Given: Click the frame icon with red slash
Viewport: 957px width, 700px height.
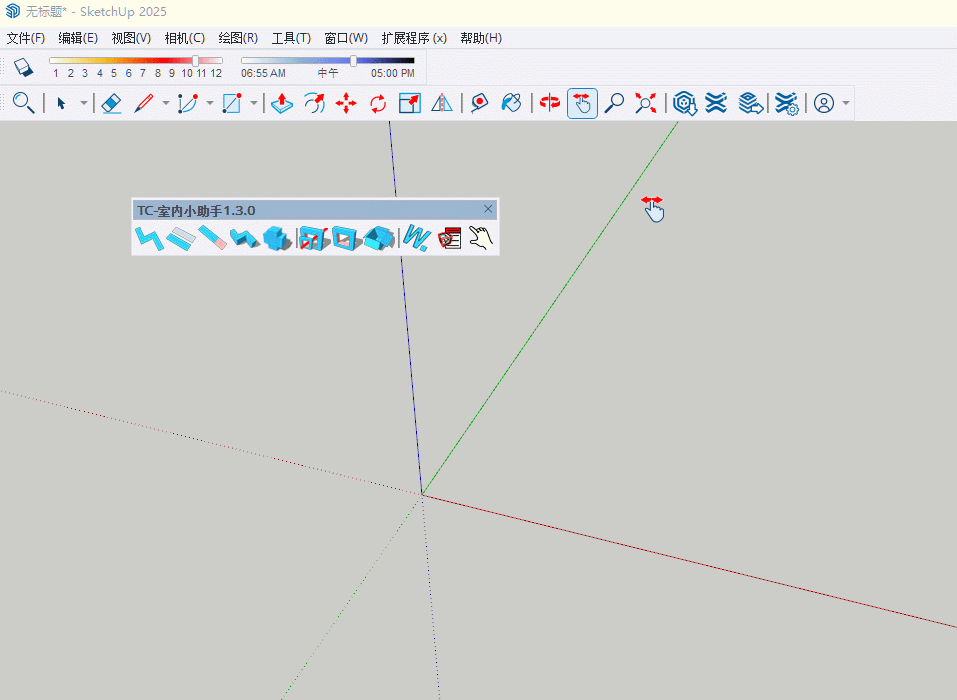Looking at the screenshot, I should click(314, 237).
